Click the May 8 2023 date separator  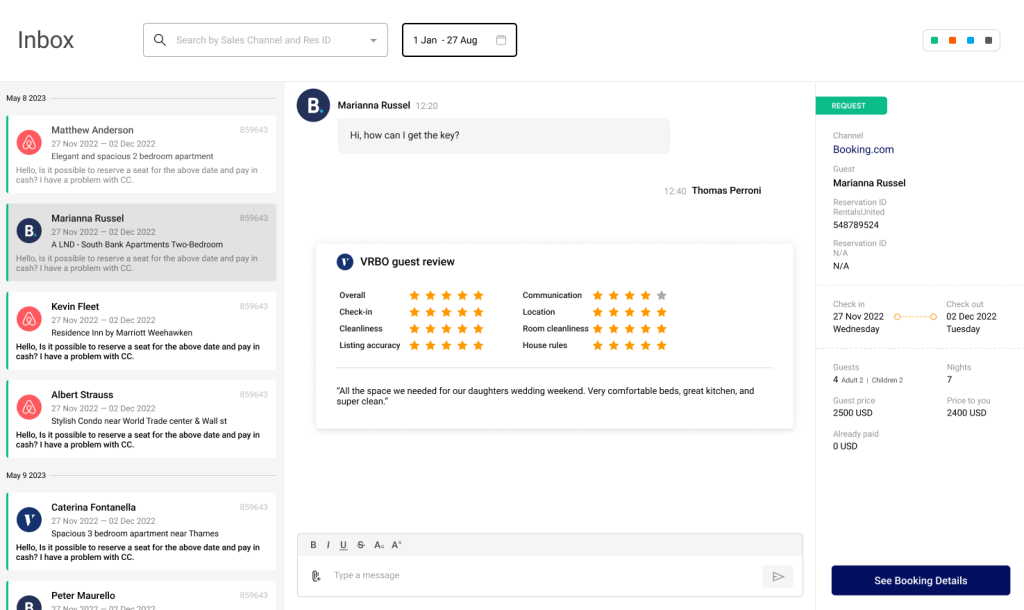26,98
